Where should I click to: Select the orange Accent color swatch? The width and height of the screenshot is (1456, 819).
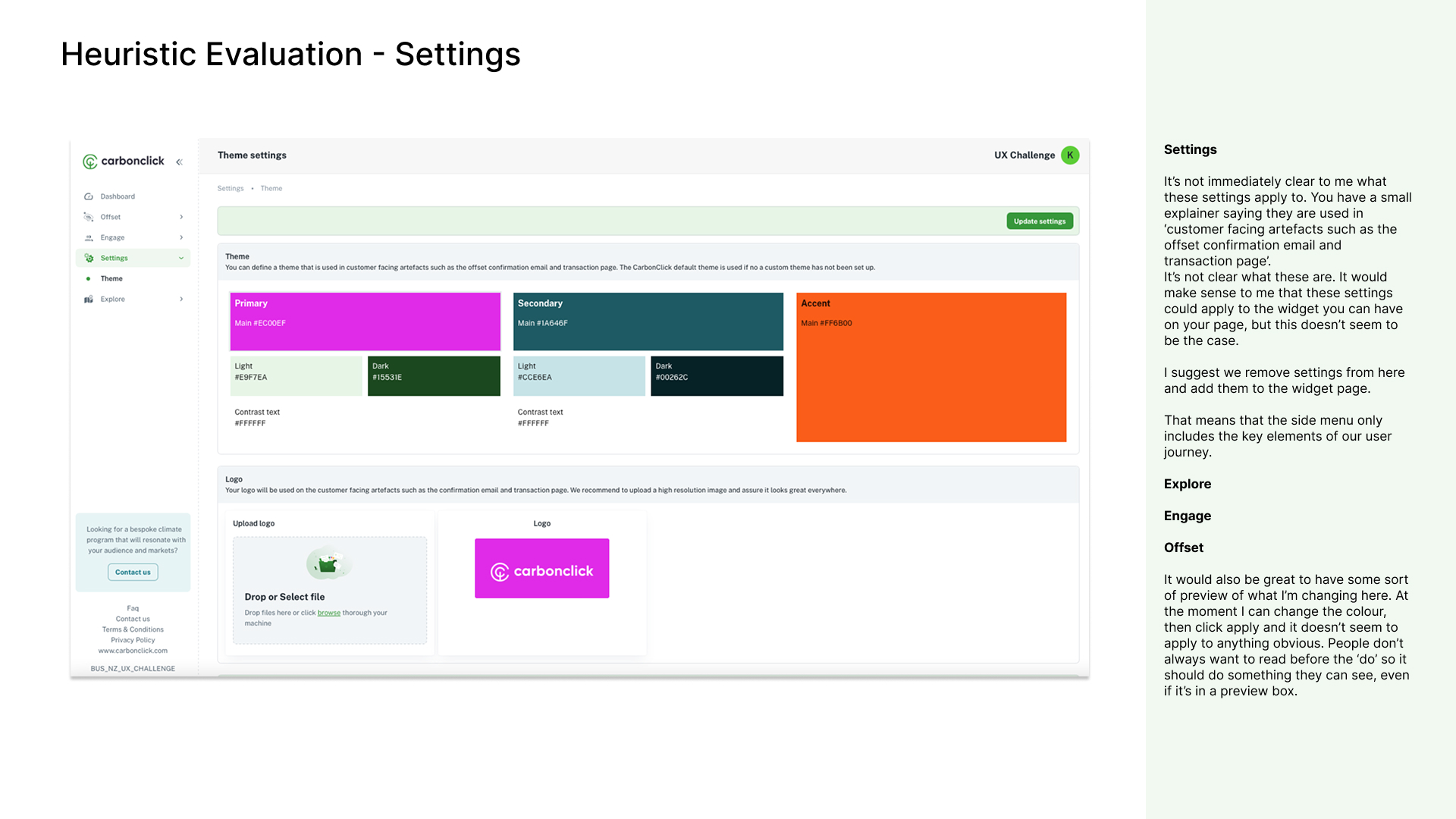(931, 367)
